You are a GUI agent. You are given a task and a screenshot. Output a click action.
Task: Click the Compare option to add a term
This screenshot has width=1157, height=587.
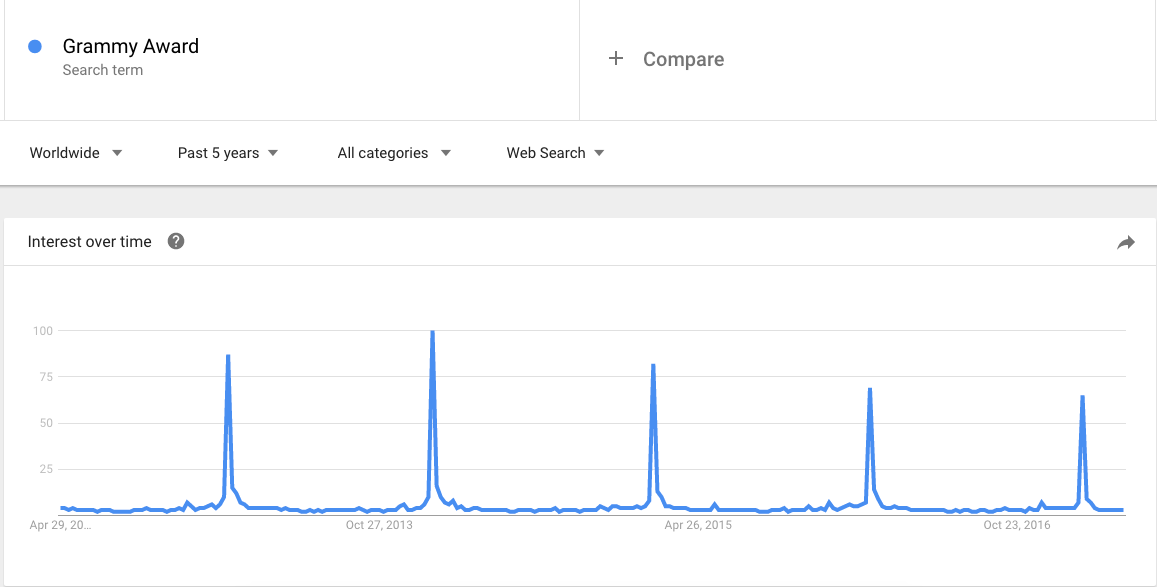[683, 59]
